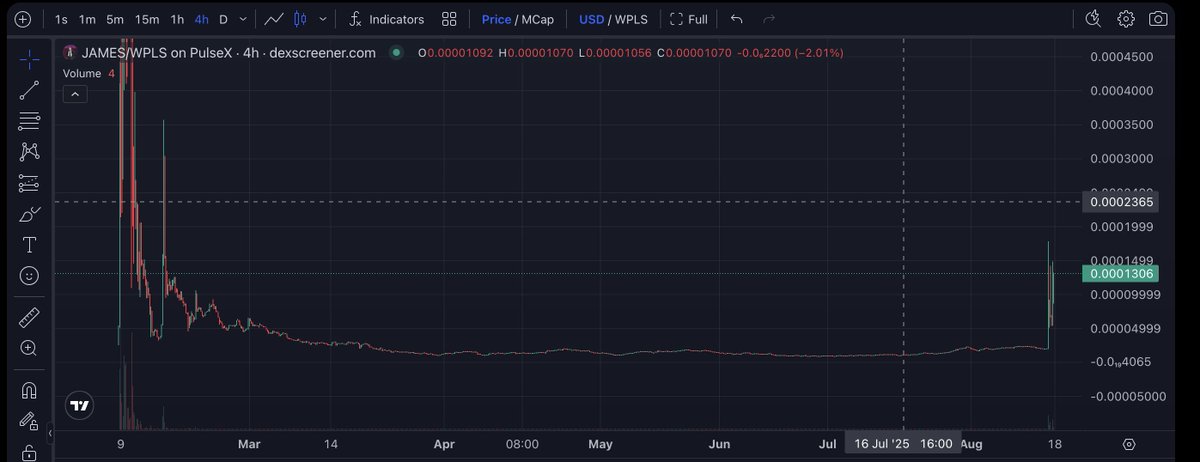The height and width of the screenshot is (462, 1200).
Task: Select the 15m timeframe
Action: pyautogui.click(x=147, y=19)
